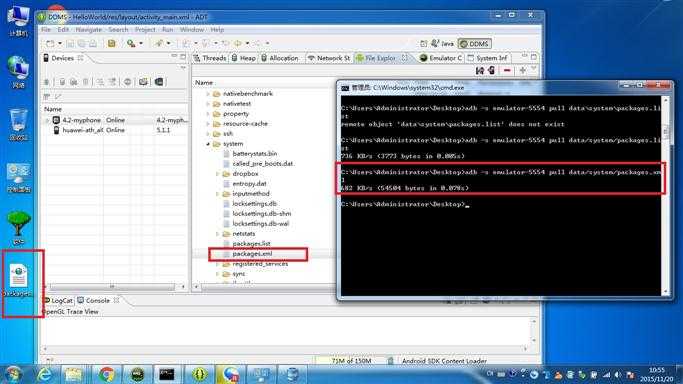The image size is (683, 384).
Task: Collapse the system folder
Action: point(208,144)
